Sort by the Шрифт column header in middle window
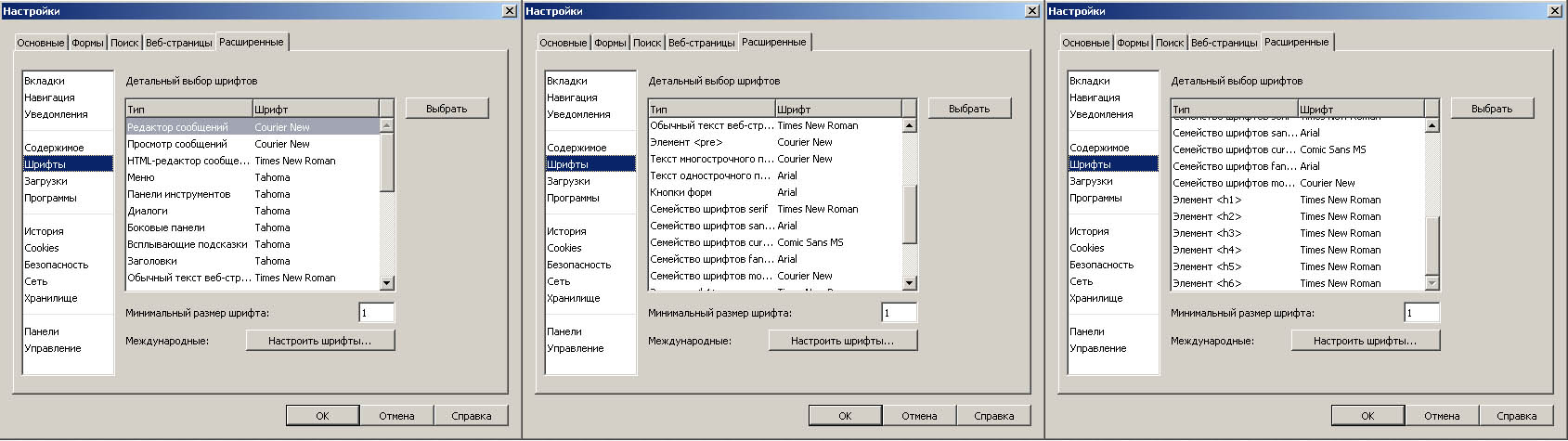The image size is (1568, 441). click(838, 109)
